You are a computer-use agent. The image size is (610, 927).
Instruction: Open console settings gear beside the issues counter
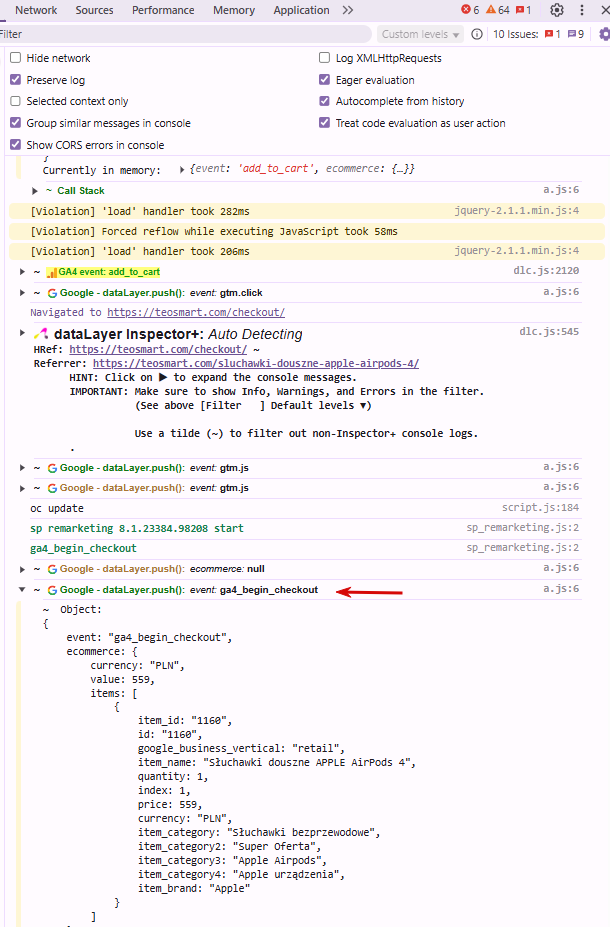pyautogui.click(x=604, y=34)
